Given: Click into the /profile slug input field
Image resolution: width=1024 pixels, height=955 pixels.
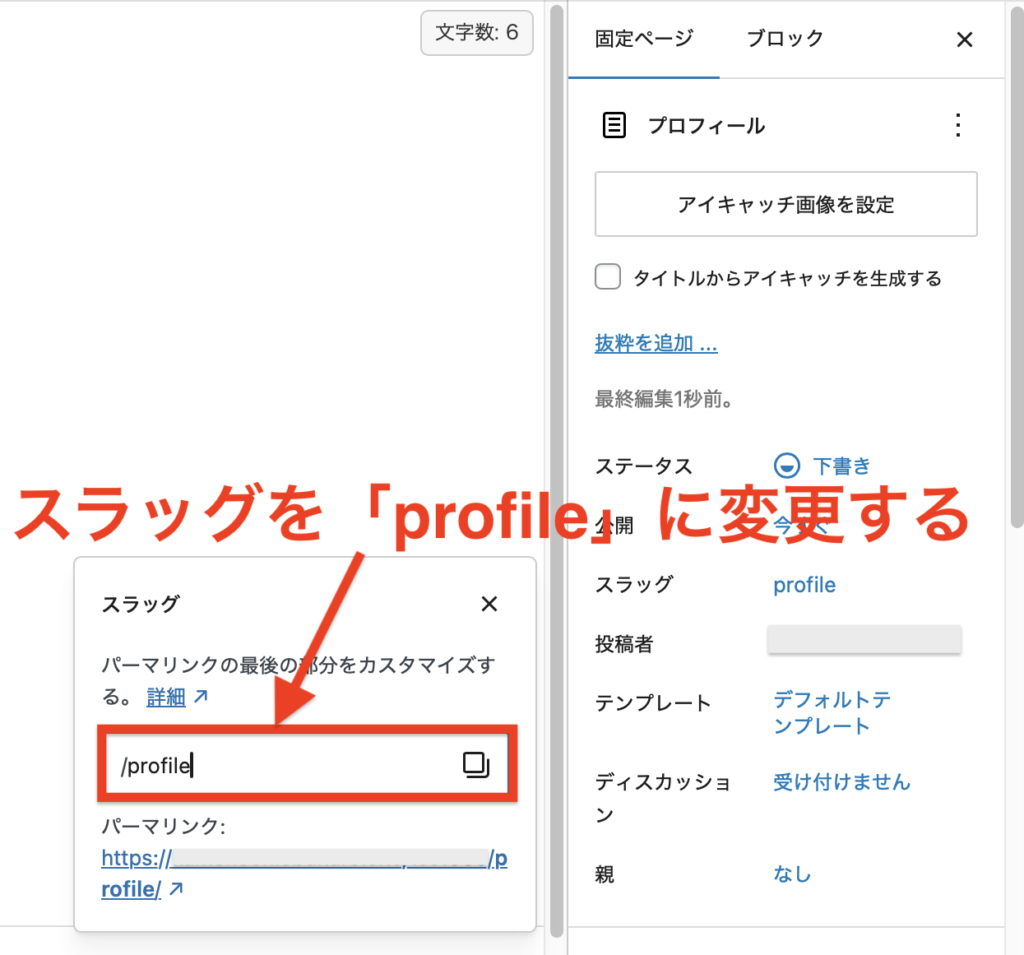Looking at the screenshot, I should [280, 767].
